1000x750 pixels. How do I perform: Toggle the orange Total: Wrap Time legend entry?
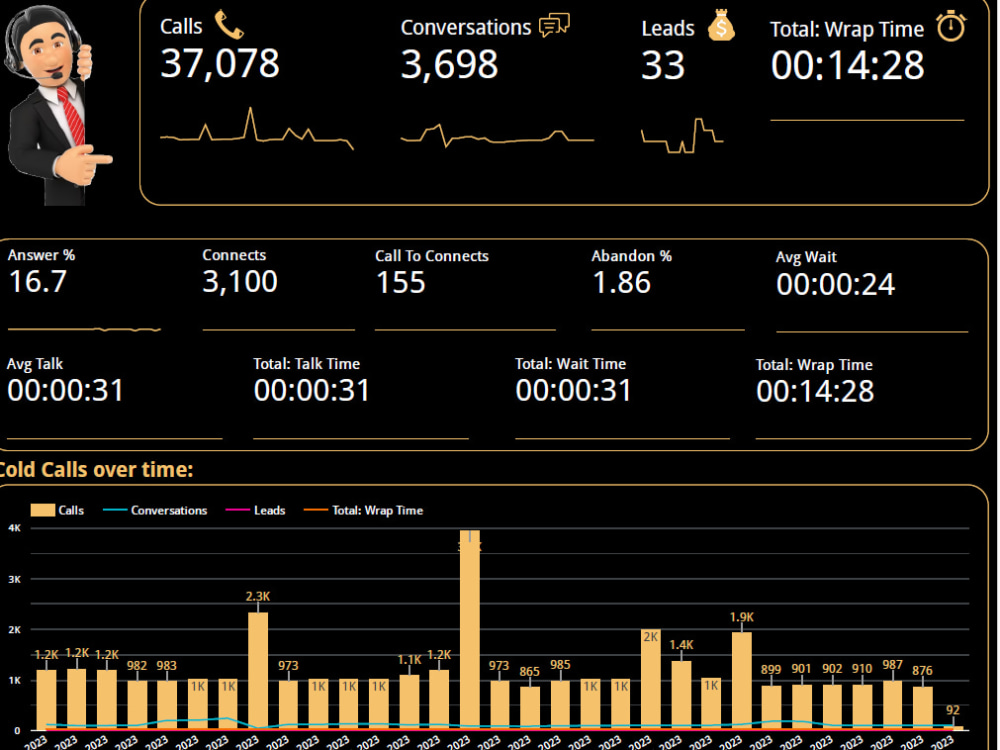coord(363,510)
